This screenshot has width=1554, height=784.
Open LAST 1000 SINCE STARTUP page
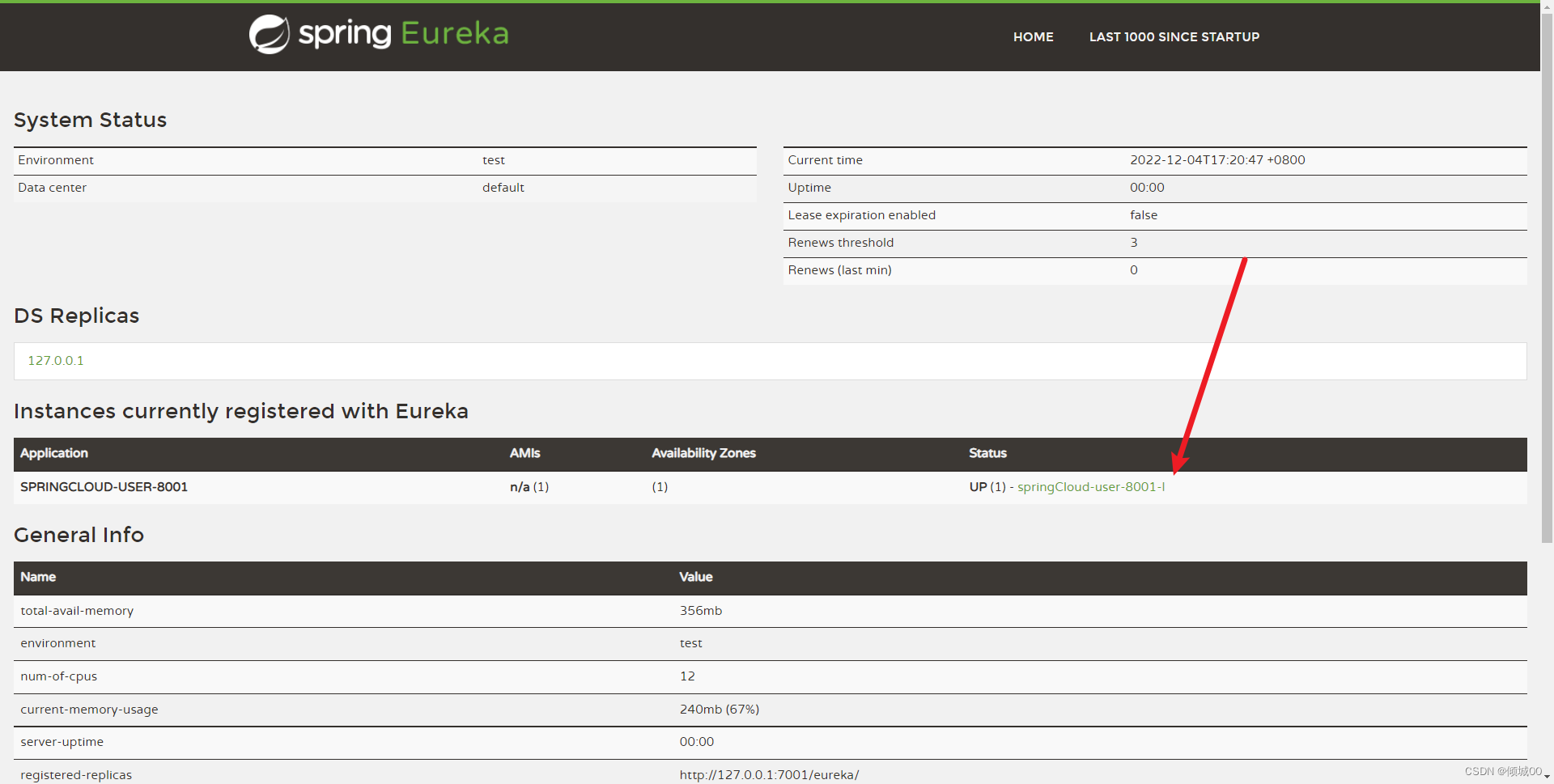point(1174,37)
